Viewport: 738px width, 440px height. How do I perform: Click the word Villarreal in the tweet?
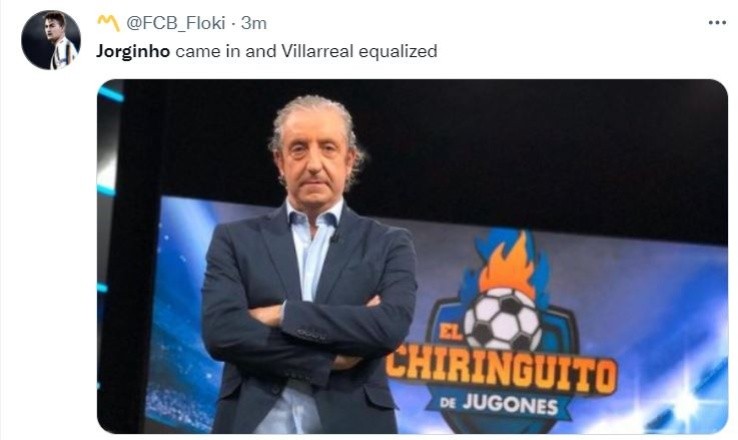317,51
